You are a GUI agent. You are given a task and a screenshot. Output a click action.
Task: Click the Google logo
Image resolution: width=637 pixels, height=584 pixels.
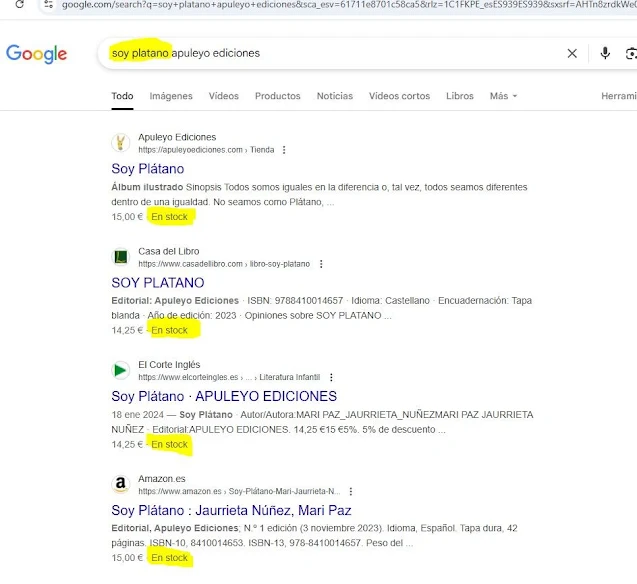click(x=36, y=54)
